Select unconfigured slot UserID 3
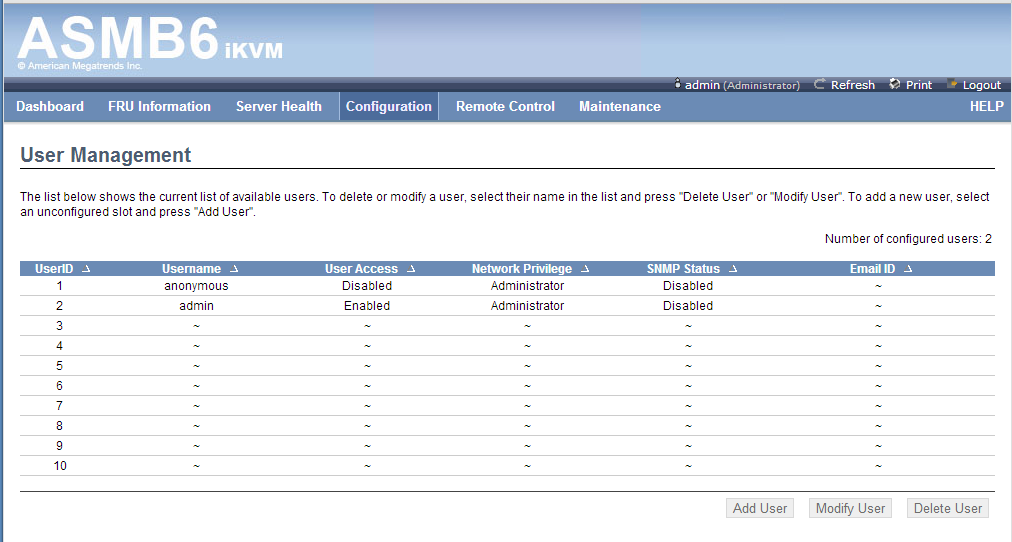Viewport: 1012px width, 542px height. pos(59,326)
